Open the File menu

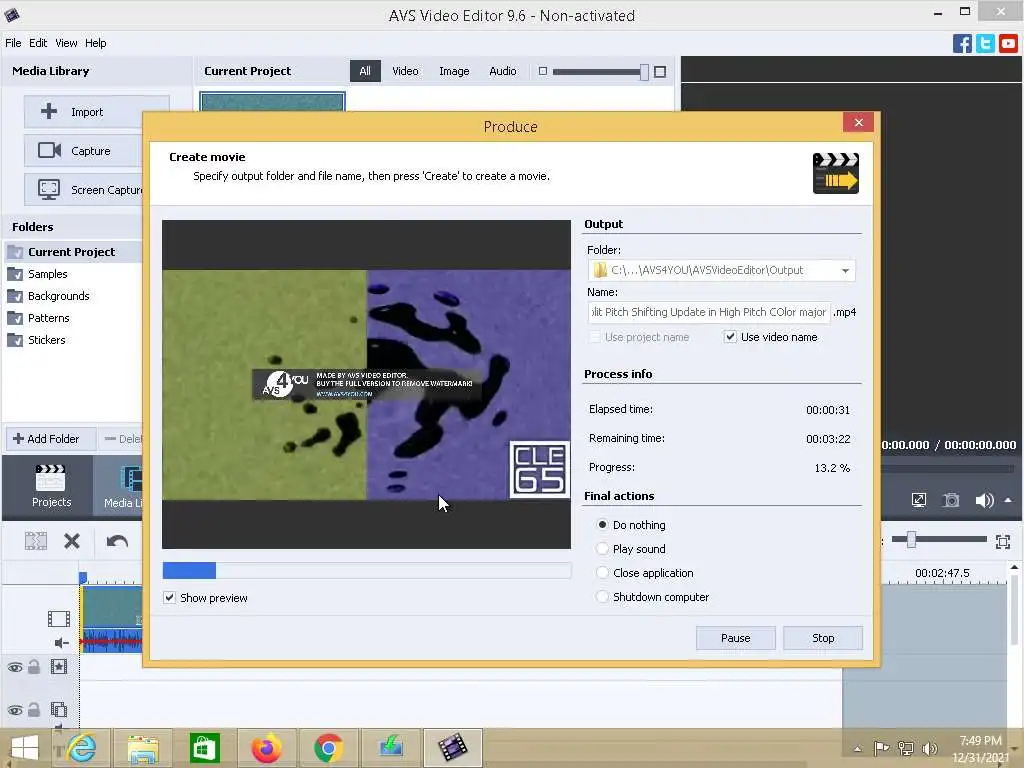point(13,43)
